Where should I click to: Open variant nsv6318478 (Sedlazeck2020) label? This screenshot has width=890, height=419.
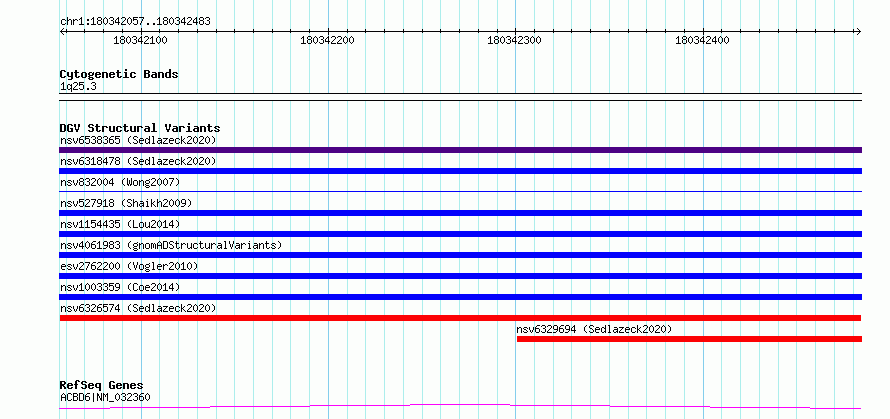[138, 161]
